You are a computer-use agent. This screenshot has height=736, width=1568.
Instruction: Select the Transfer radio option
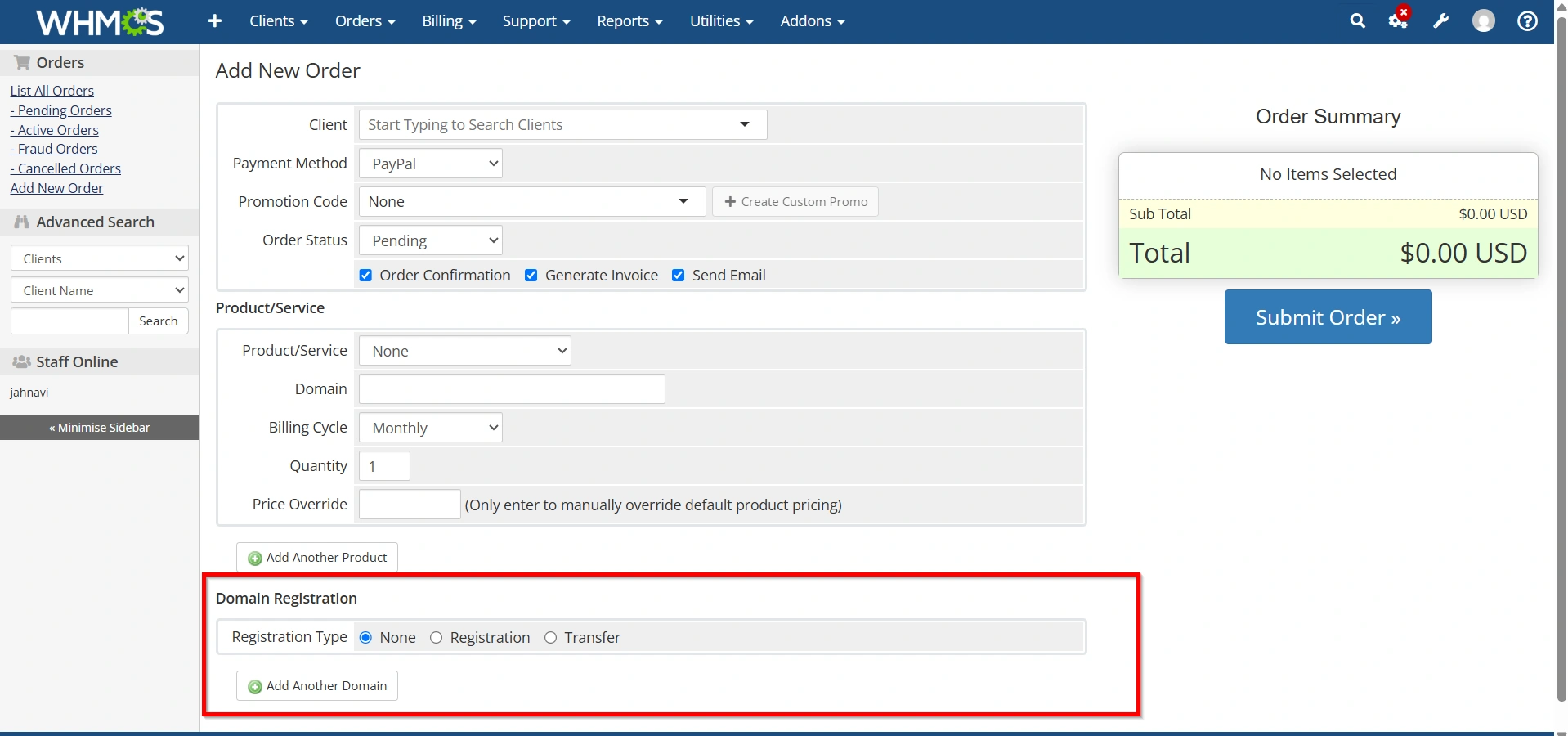(x=550, y=638)
